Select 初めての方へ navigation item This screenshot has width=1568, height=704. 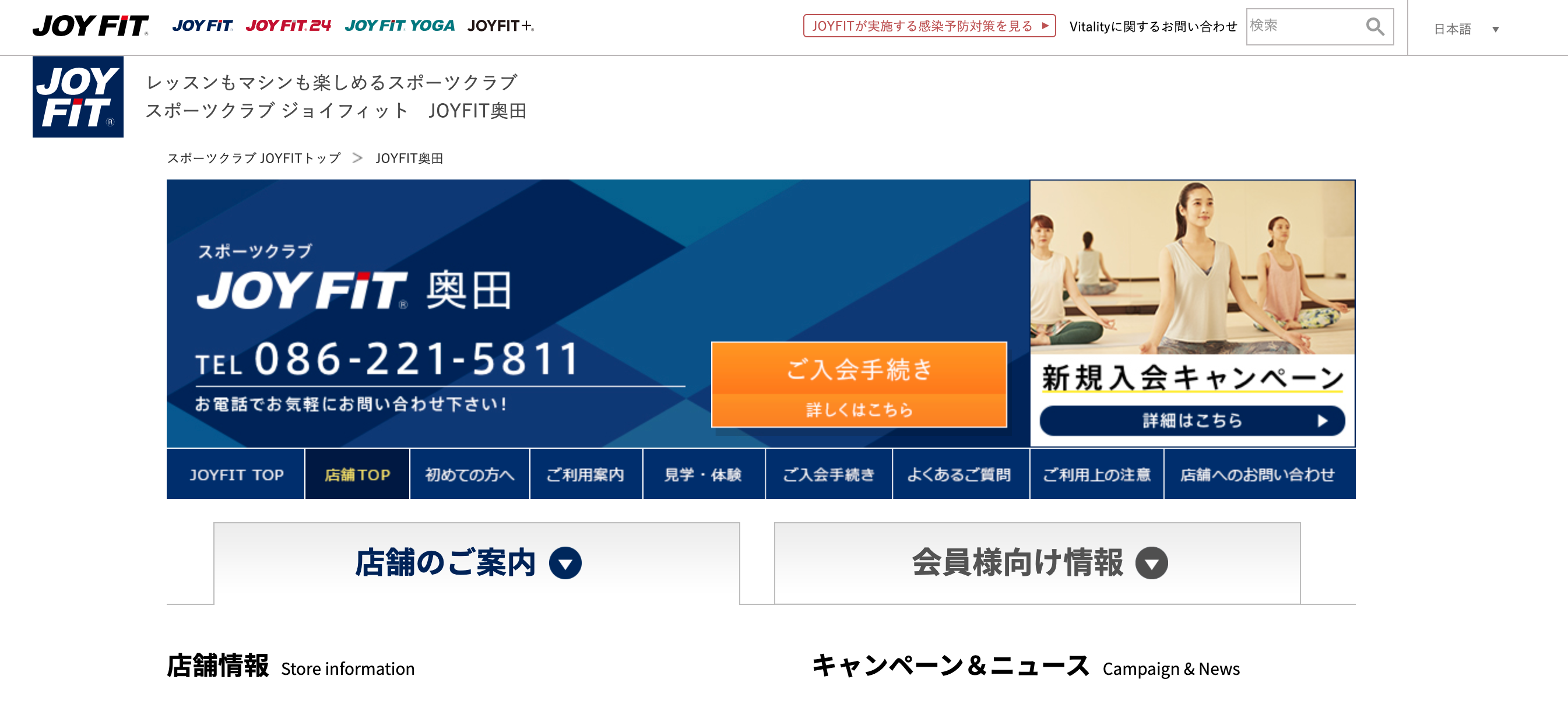tap(469, 474)
